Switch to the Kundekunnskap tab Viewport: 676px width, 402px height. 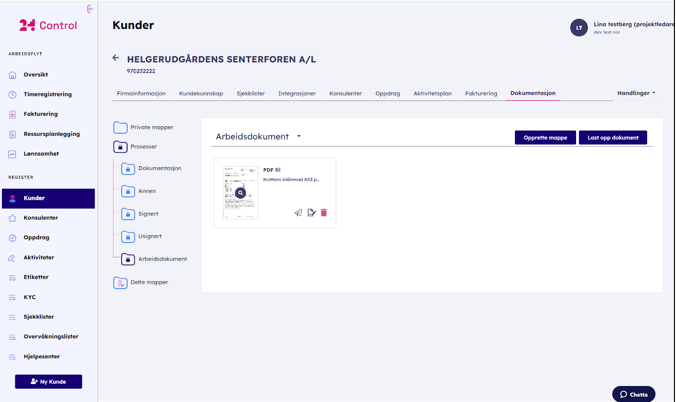(x=201, y=94)
